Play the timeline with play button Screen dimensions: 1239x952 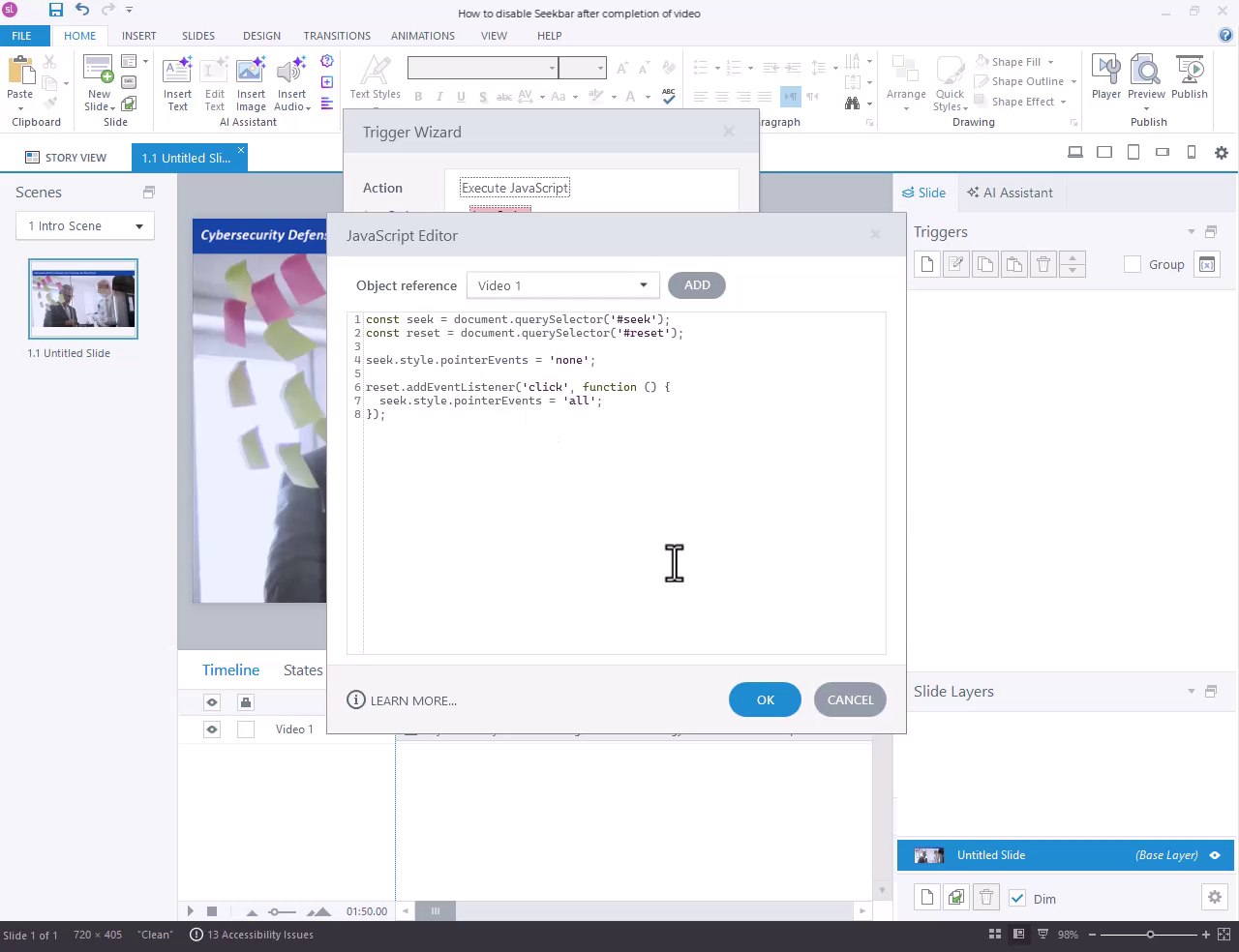coord(191,910)
